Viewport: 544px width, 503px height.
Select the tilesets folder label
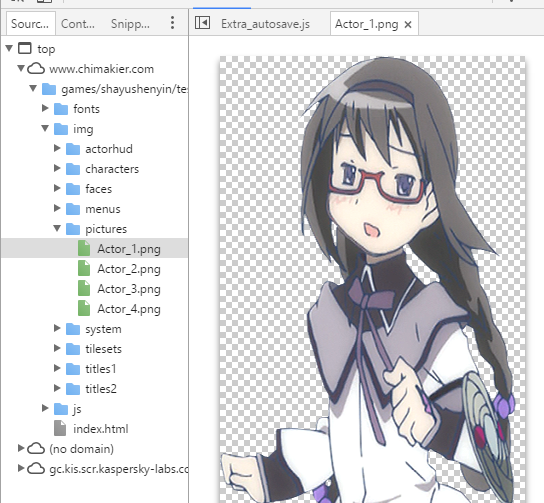point(103,349)
